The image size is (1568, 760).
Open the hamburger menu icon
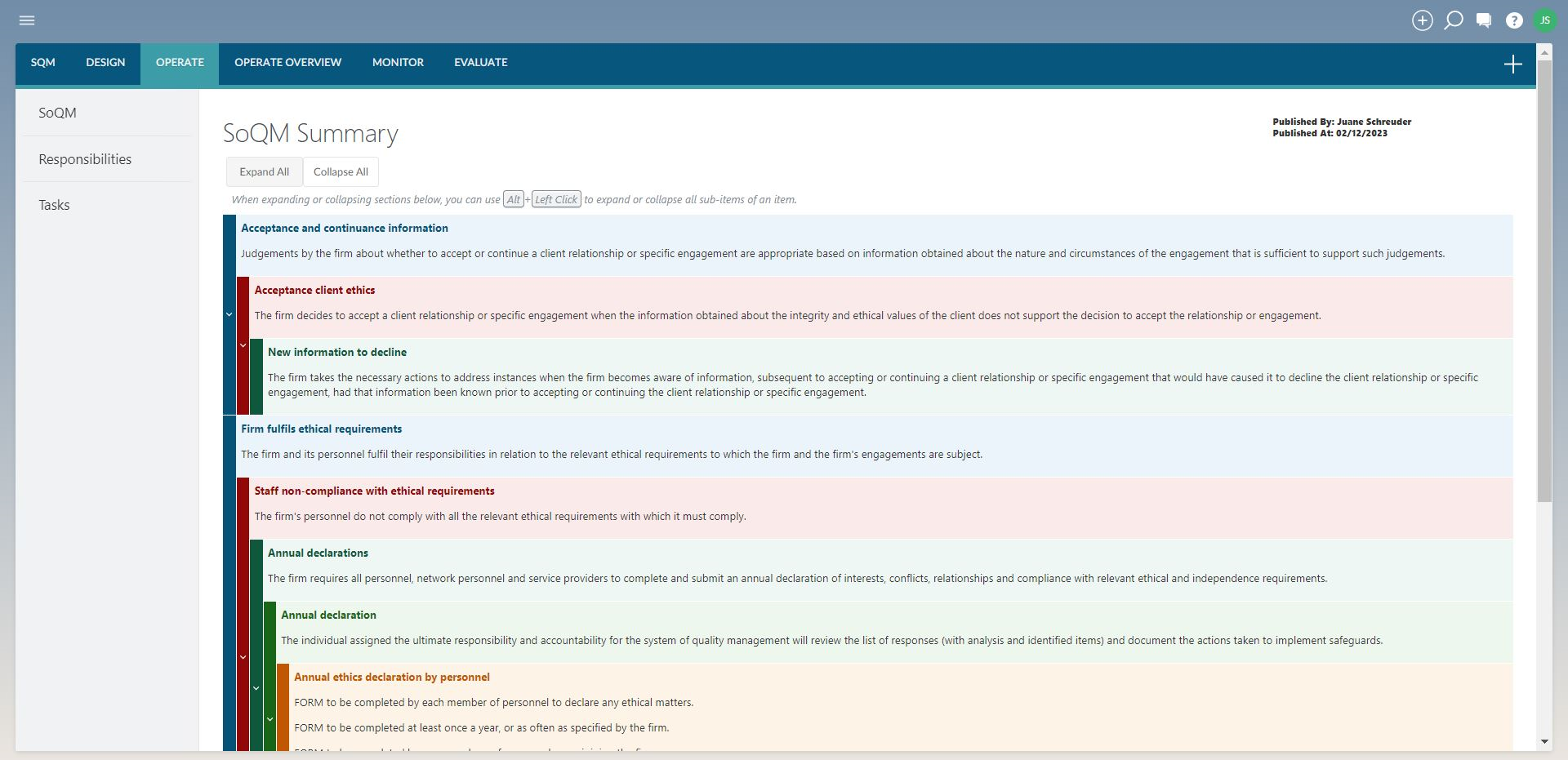click(x=27, y=20)
